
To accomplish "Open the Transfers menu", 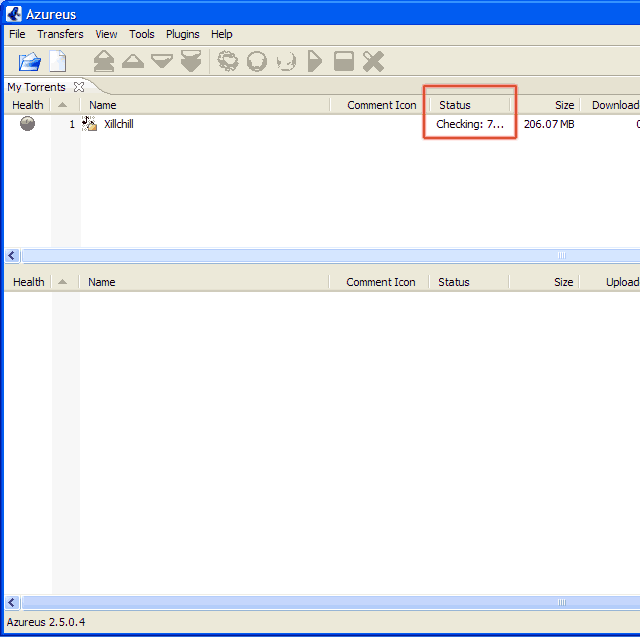I will tap(60, 34).
